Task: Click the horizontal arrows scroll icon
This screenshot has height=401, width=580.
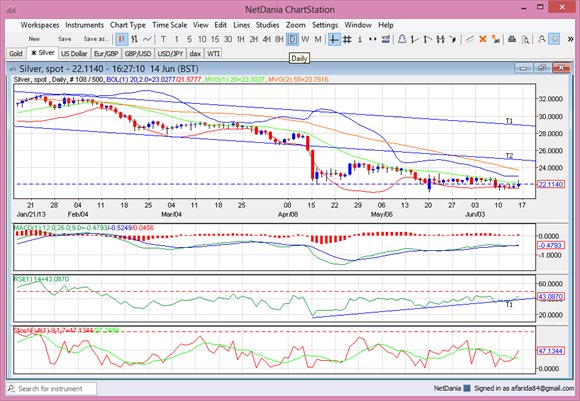Action: [x=372, y=39]
